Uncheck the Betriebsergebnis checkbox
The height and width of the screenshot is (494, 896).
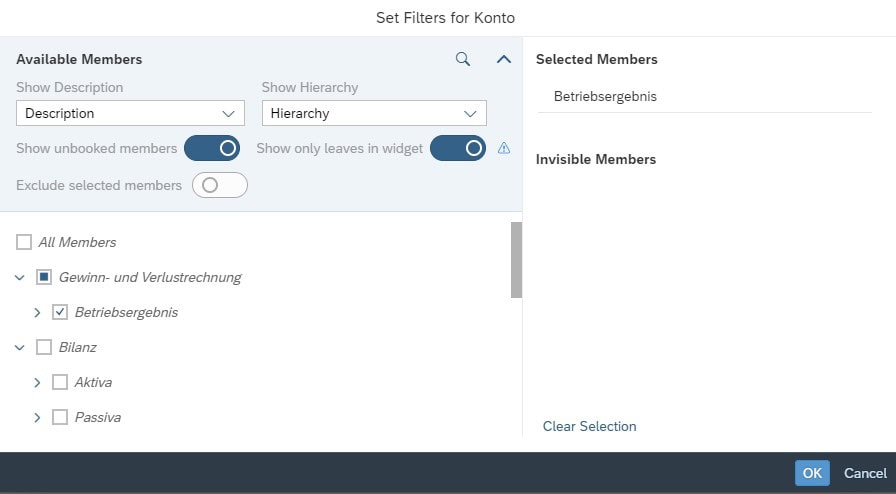coord(60,312)
